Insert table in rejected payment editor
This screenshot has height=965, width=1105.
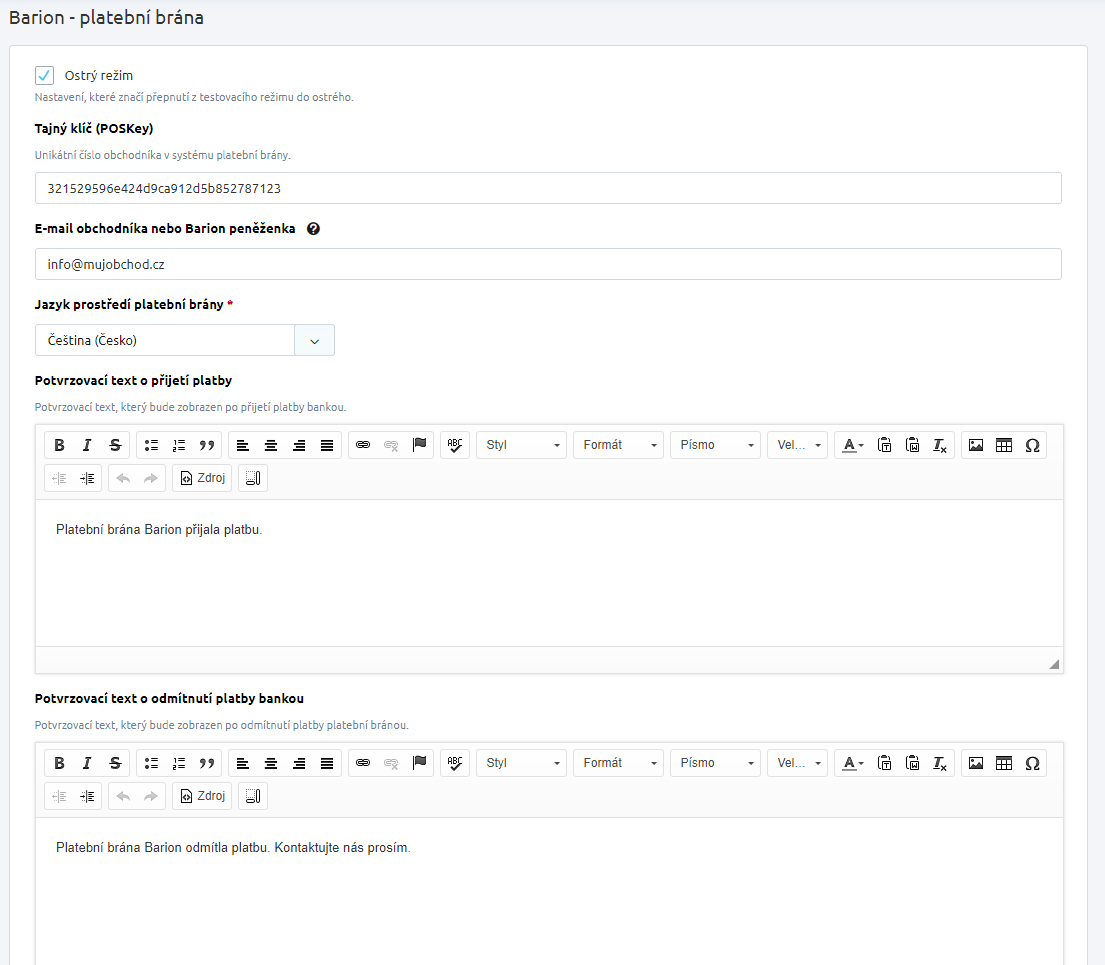(x=1004, y=763)
